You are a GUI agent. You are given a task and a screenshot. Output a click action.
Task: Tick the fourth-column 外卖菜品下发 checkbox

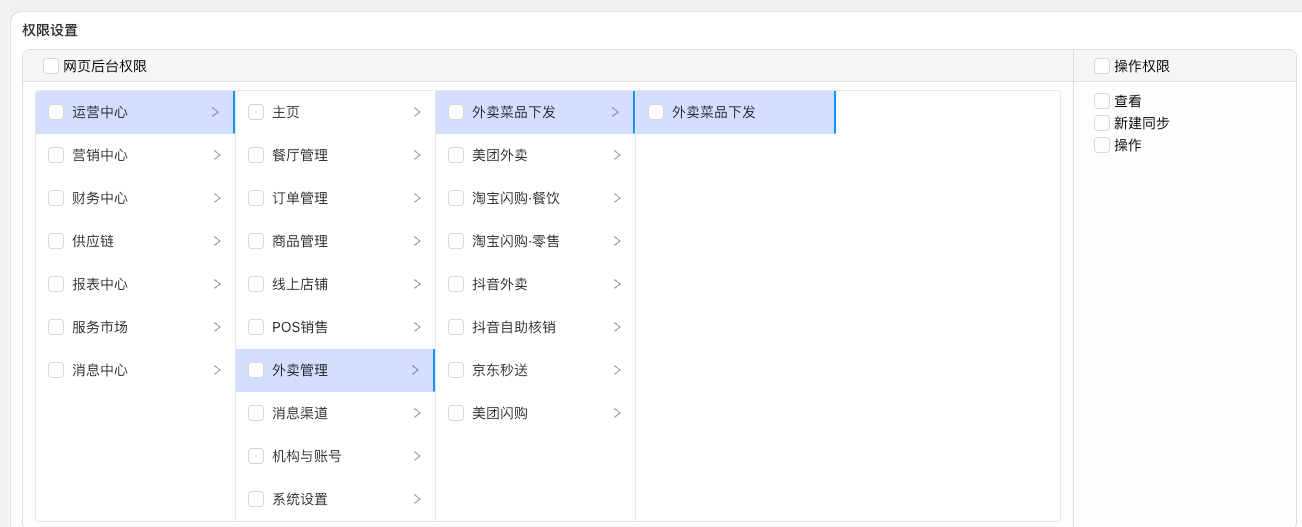coord(656,112)
